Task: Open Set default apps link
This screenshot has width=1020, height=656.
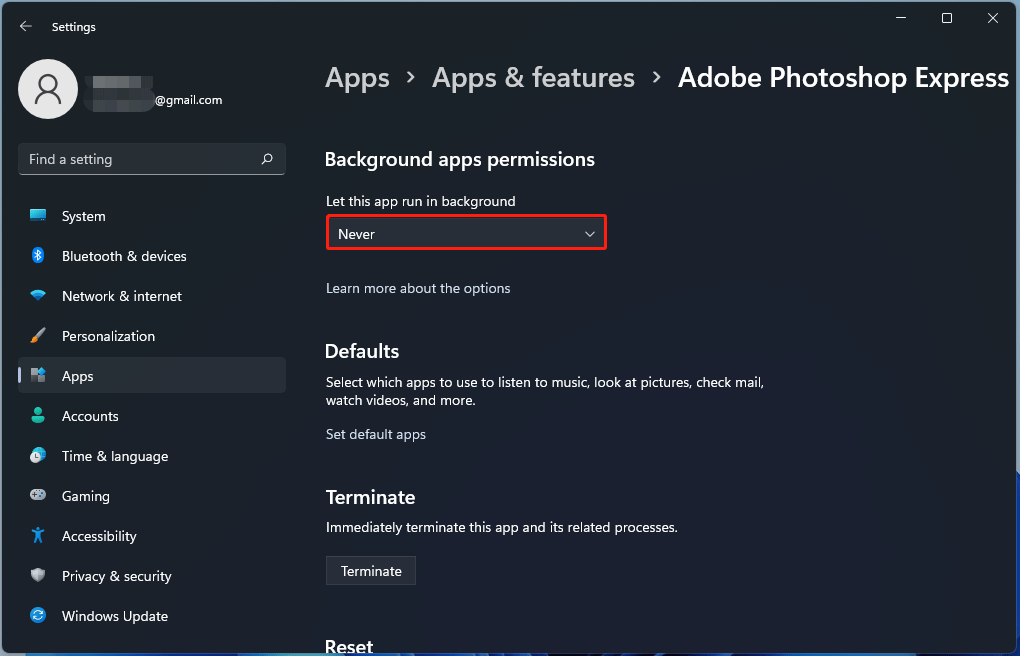Action: pyautogui.click(x=375, y=434)
